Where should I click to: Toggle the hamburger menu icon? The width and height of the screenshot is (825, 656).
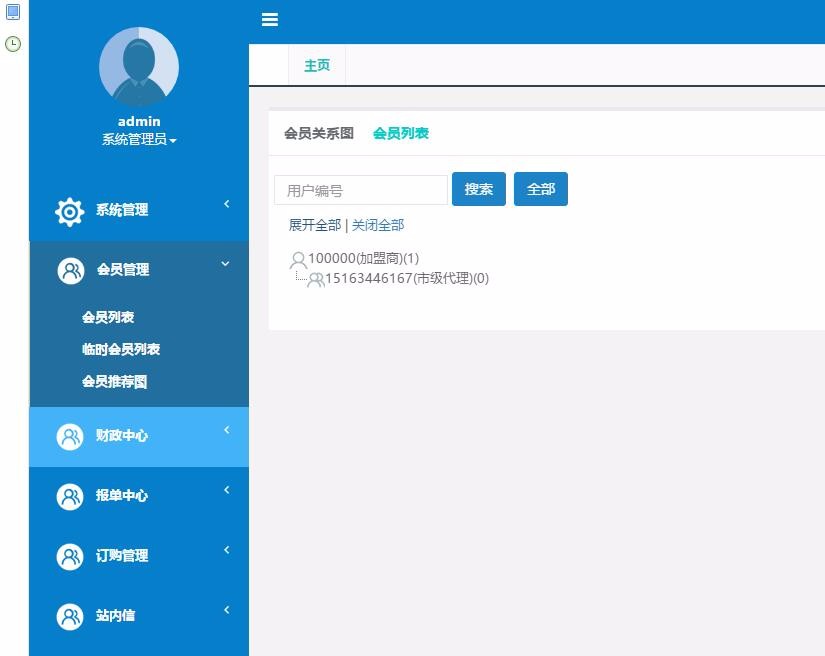tap(269, 19)
